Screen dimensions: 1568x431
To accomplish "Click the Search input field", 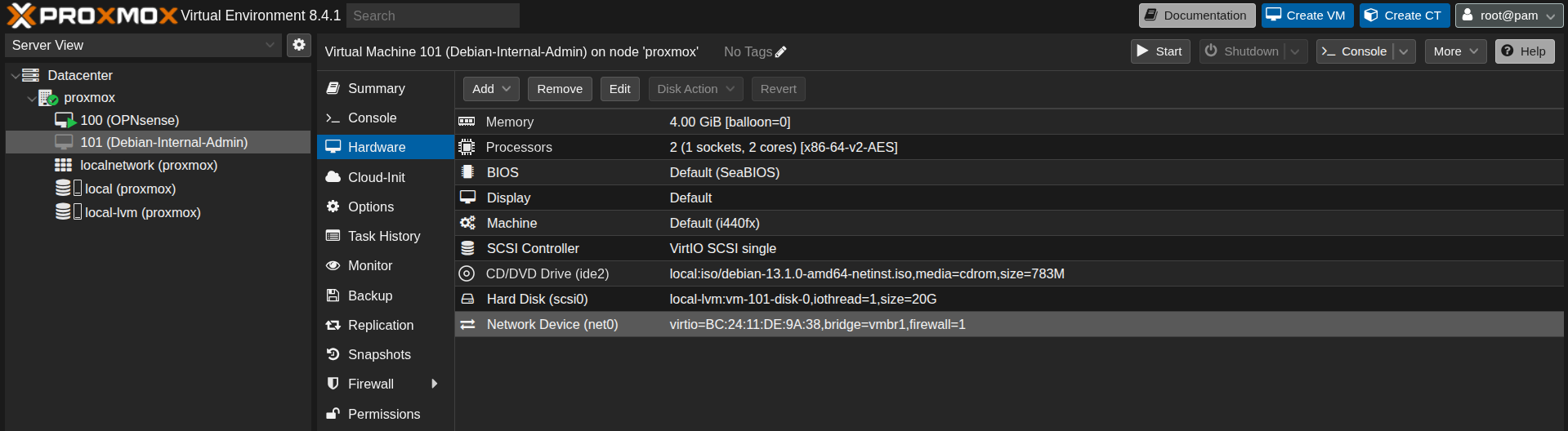I will tap(432, 16).
